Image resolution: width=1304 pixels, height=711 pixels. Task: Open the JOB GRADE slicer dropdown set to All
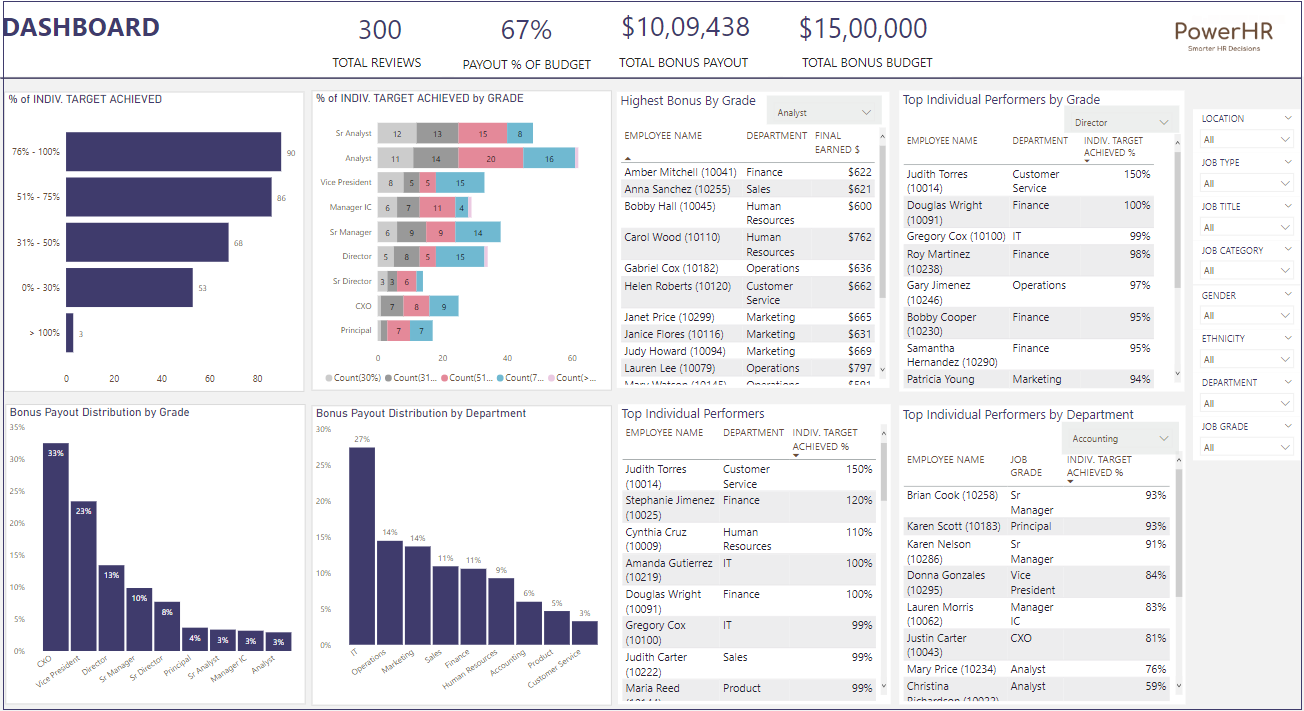point(1246,447)
